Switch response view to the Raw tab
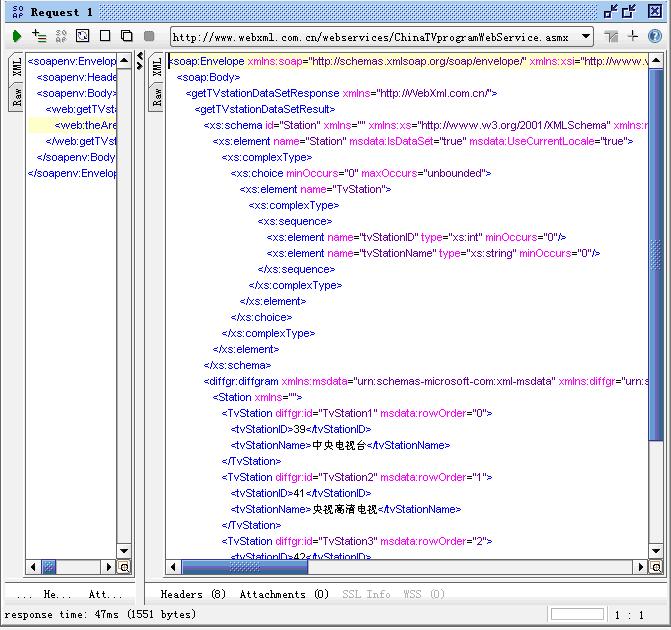 157,96
